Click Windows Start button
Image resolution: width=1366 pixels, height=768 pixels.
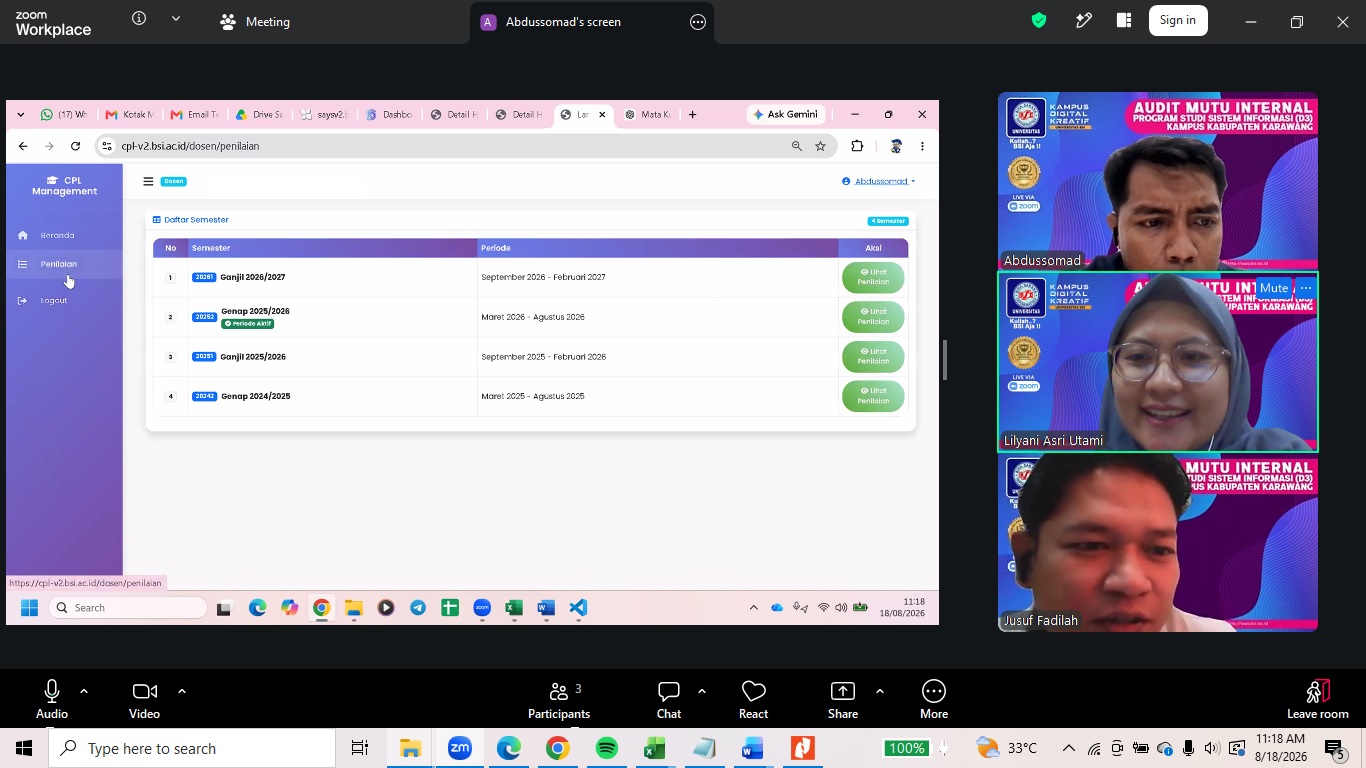24,748
